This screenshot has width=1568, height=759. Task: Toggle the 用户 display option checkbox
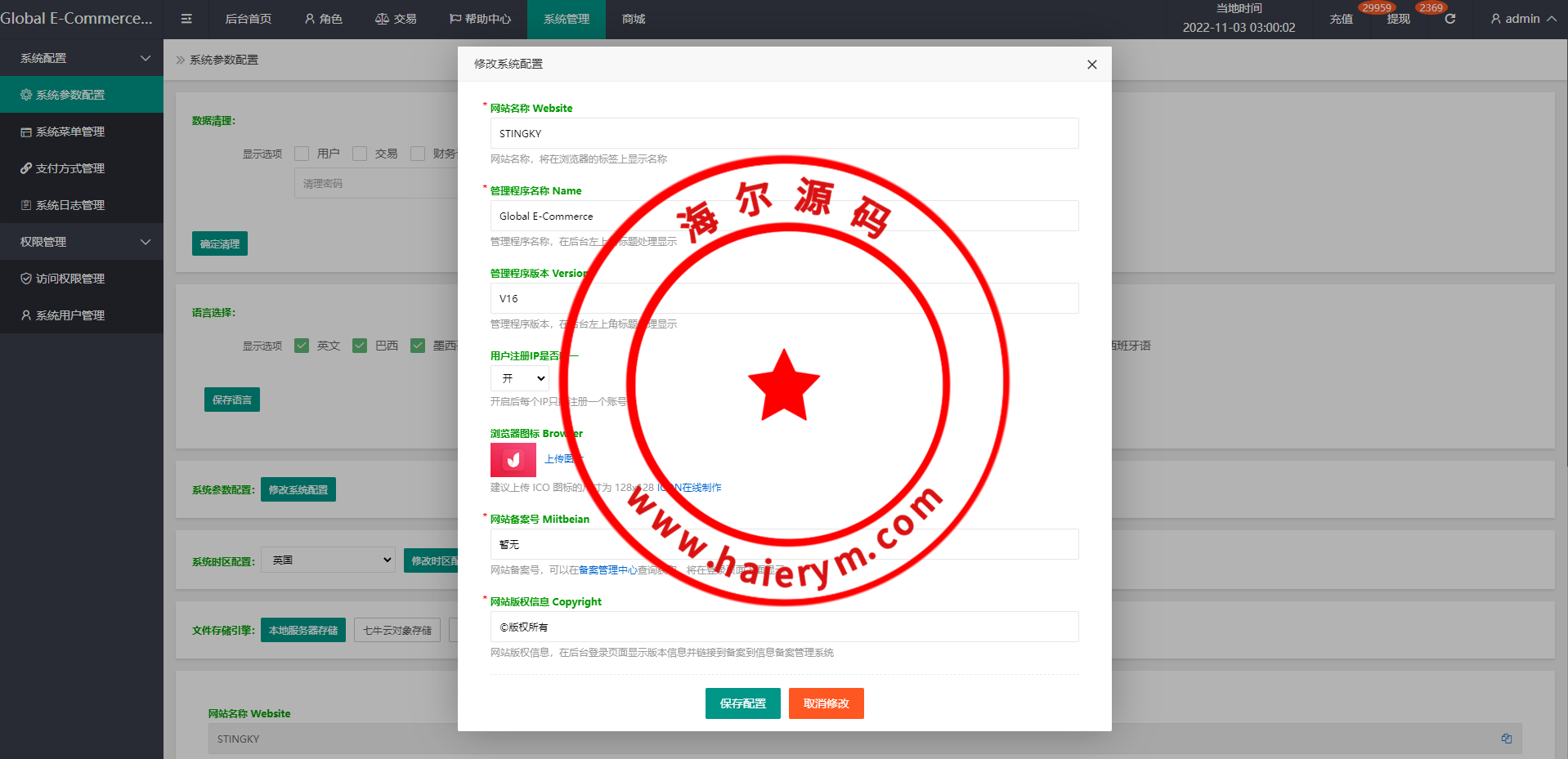[302, 154]
